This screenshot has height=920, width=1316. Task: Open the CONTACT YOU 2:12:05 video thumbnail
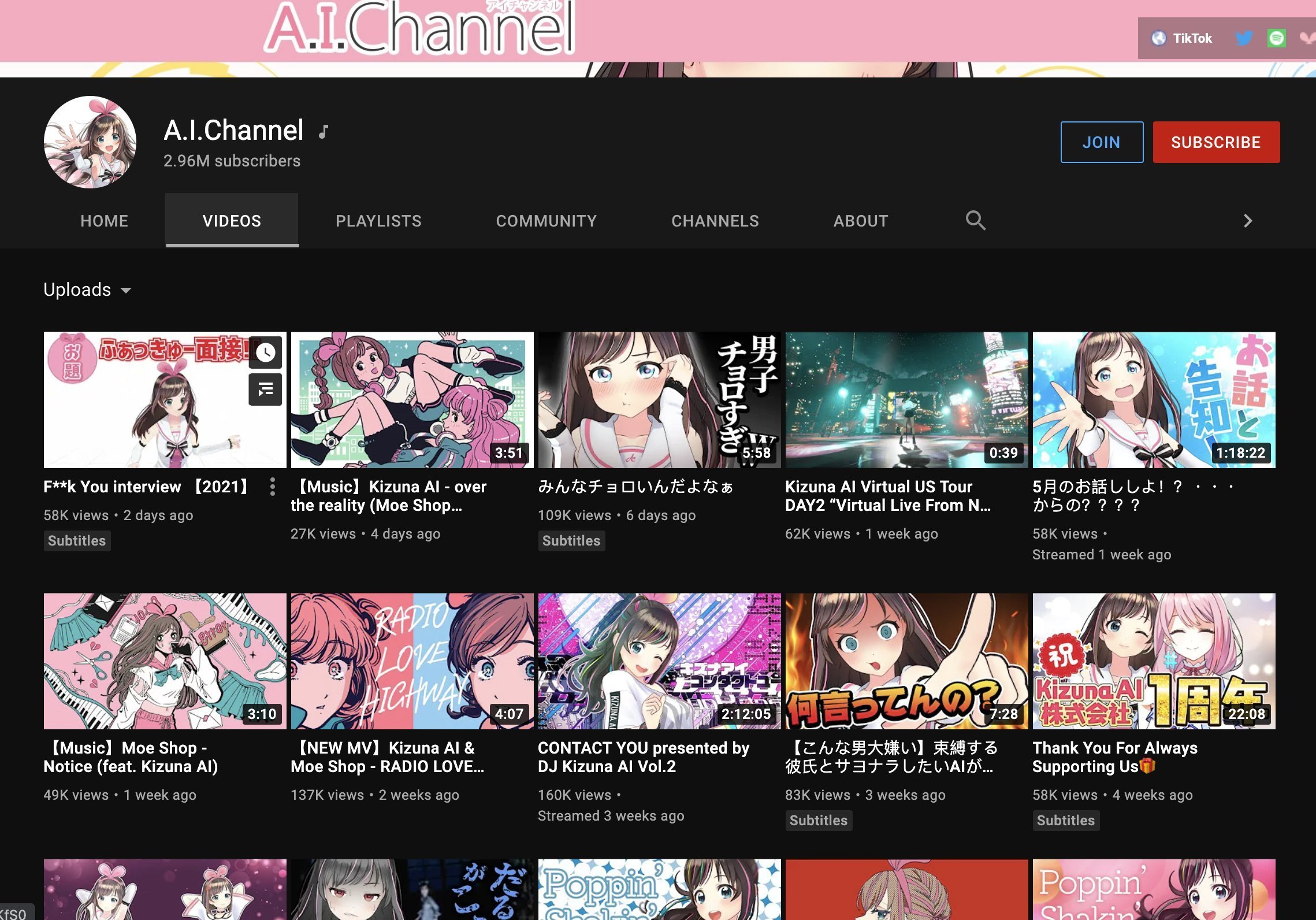(x=660, y=661)
